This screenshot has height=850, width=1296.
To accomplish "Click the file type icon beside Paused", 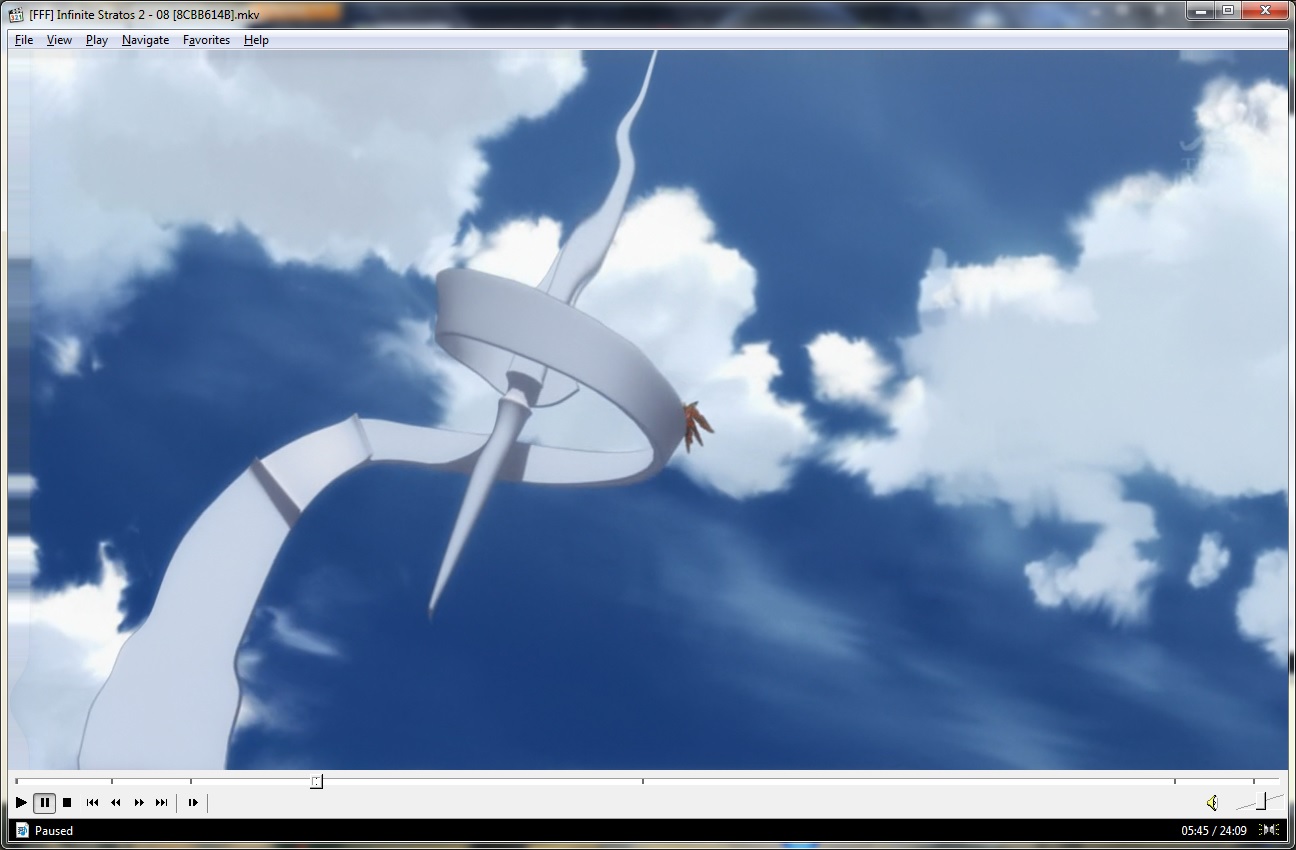I will [x=22, y=830].
